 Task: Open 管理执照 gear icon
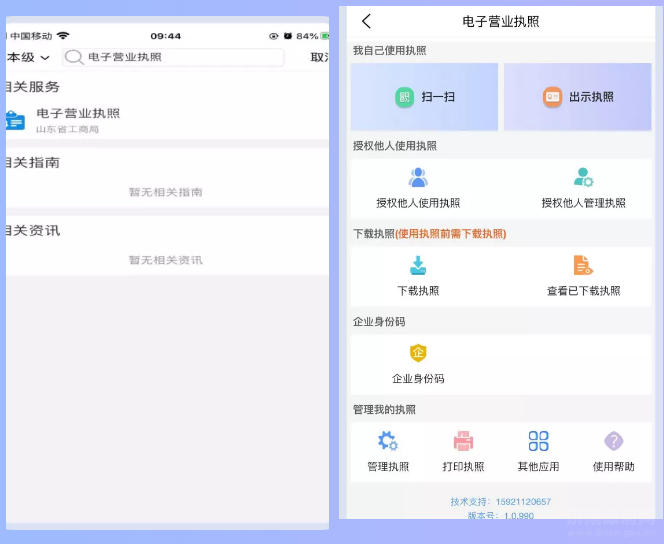(x=388, y=441)
